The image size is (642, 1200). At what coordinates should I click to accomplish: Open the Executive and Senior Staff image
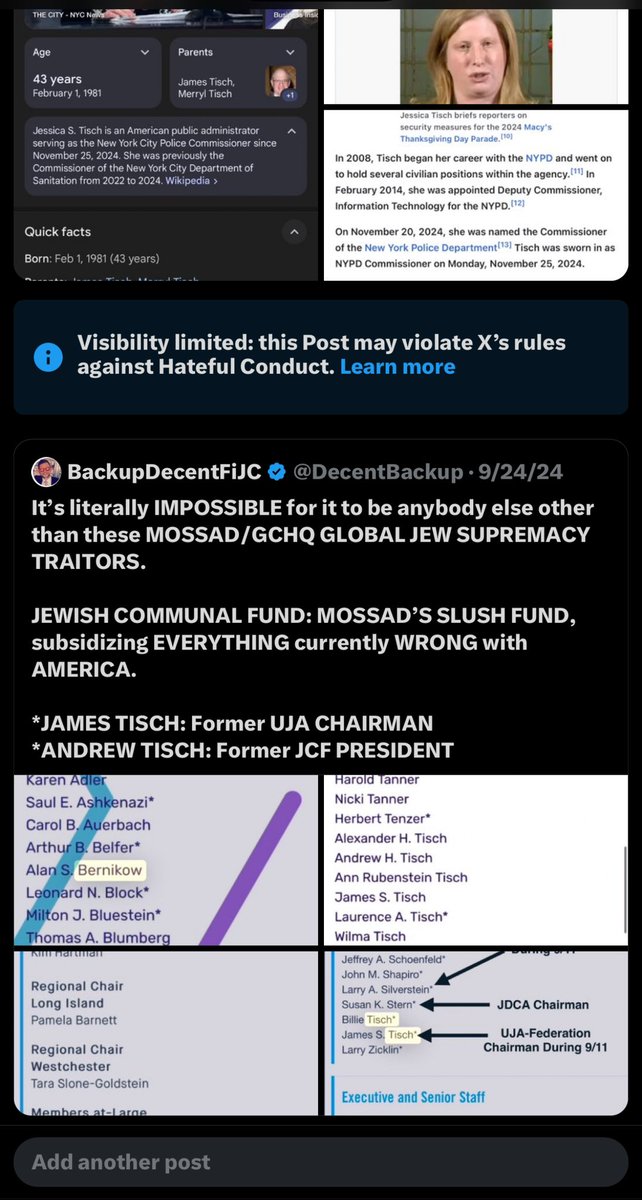[476, 1032]
